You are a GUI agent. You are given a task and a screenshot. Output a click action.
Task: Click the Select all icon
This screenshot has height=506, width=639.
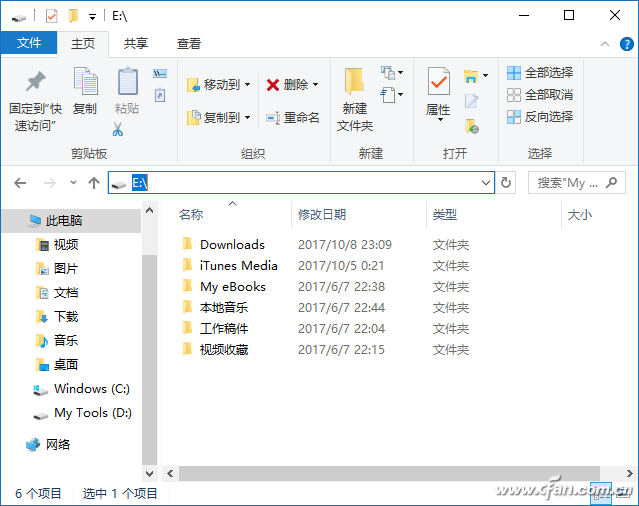513,73
